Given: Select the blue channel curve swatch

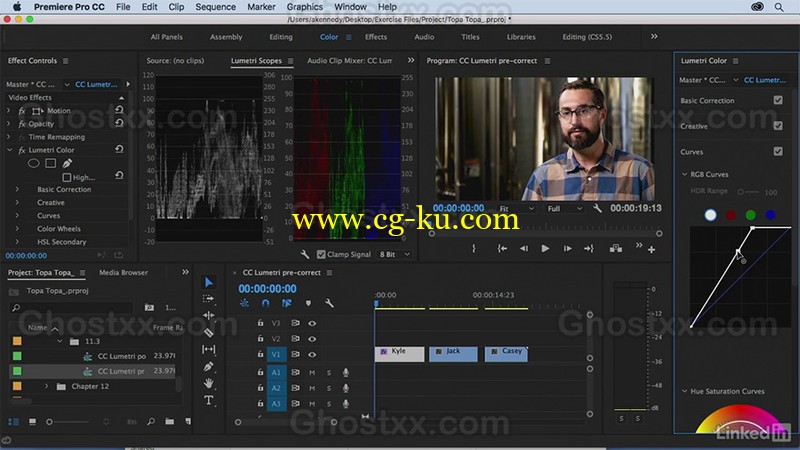Looking at the screenshot, I should coord(770,215).
